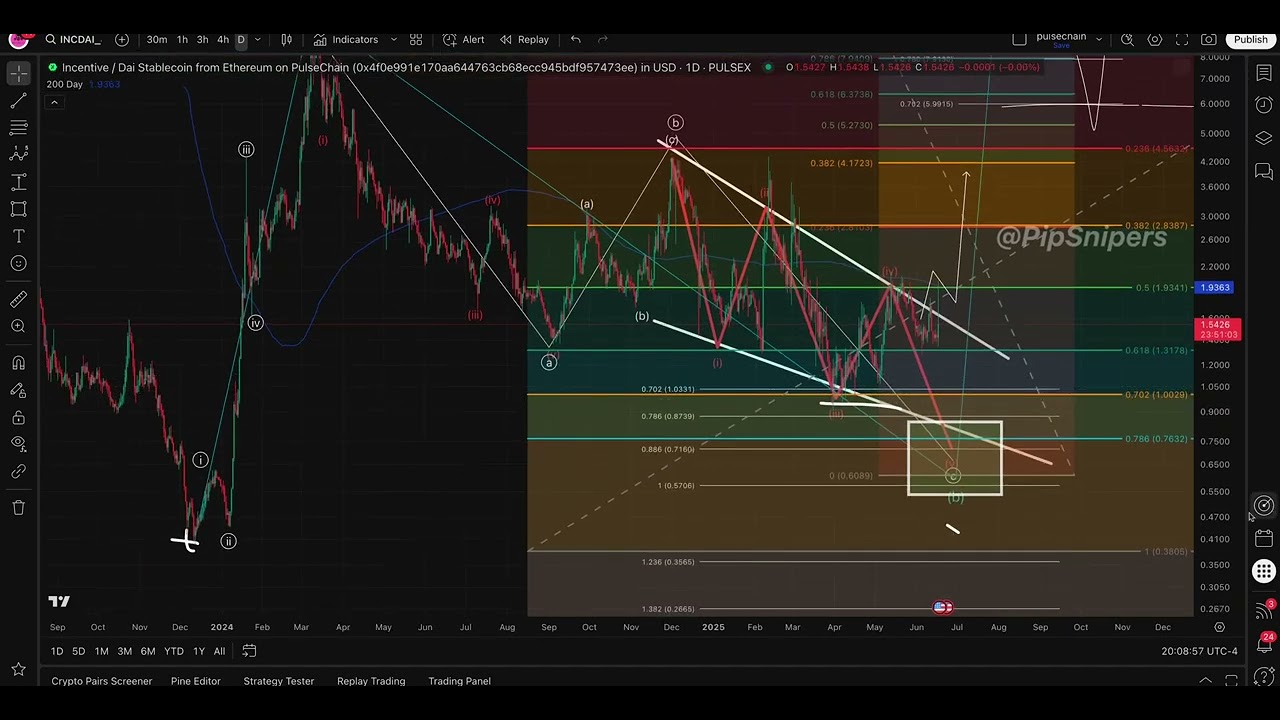Open the chats panel
This screenshot has height=720, width=1280.
pyautogui.click(x=1264, y=172)
